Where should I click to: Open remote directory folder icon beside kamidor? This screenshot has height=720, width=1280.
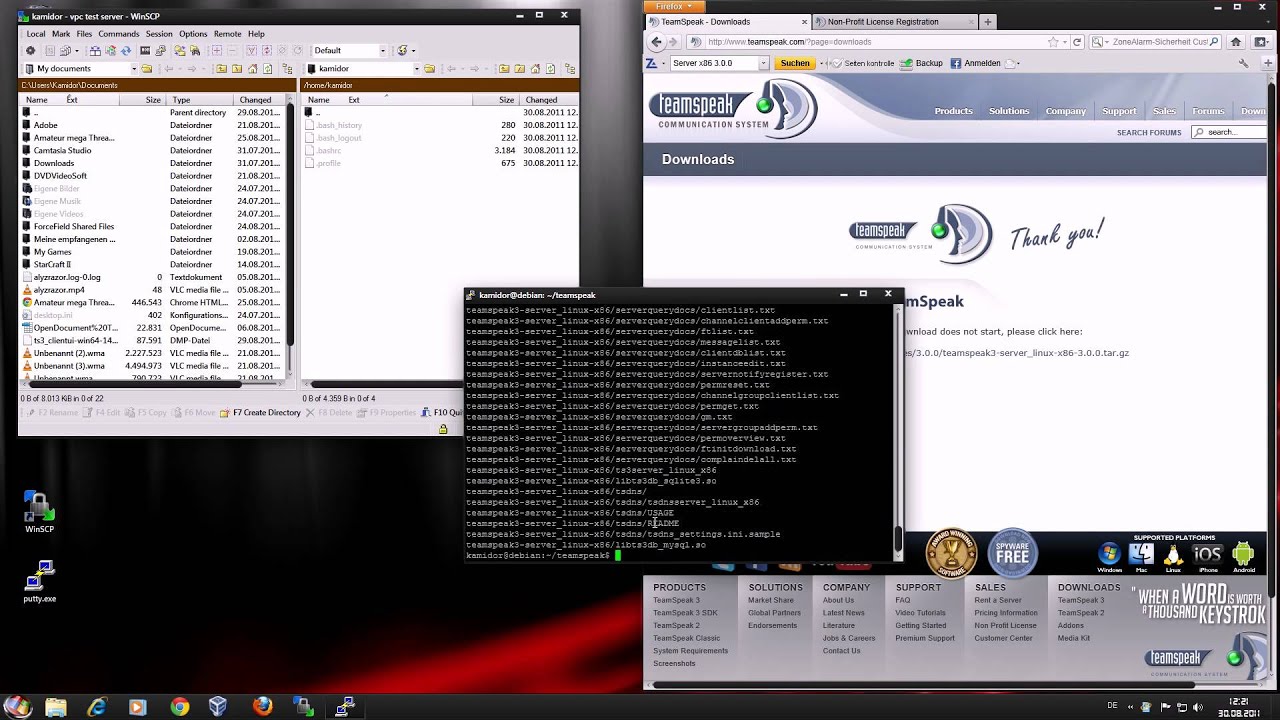coord(429,69)
